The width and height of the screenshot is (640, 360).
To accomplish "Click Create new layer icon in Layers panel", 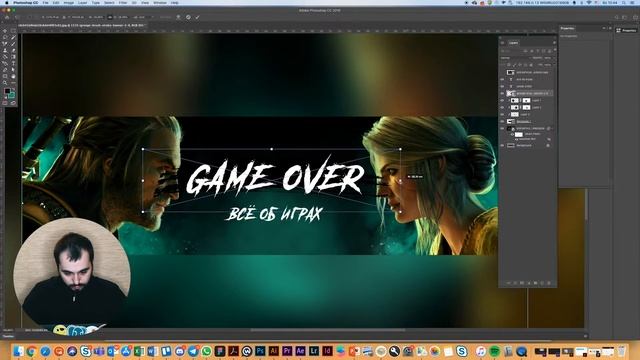I will tap(542, 282).
